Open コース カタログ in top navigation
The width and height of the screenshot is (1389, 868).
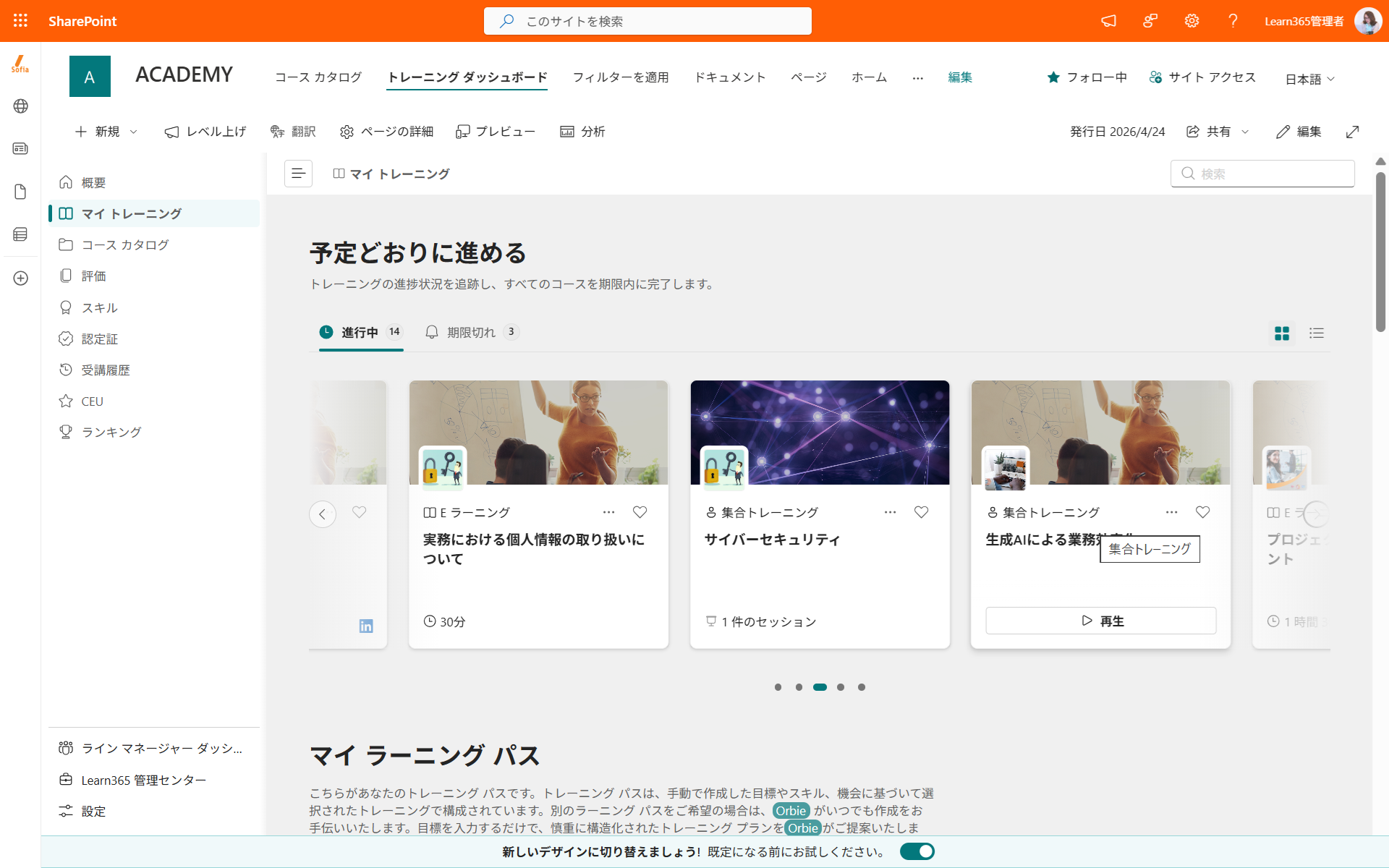tap(318, 77)
